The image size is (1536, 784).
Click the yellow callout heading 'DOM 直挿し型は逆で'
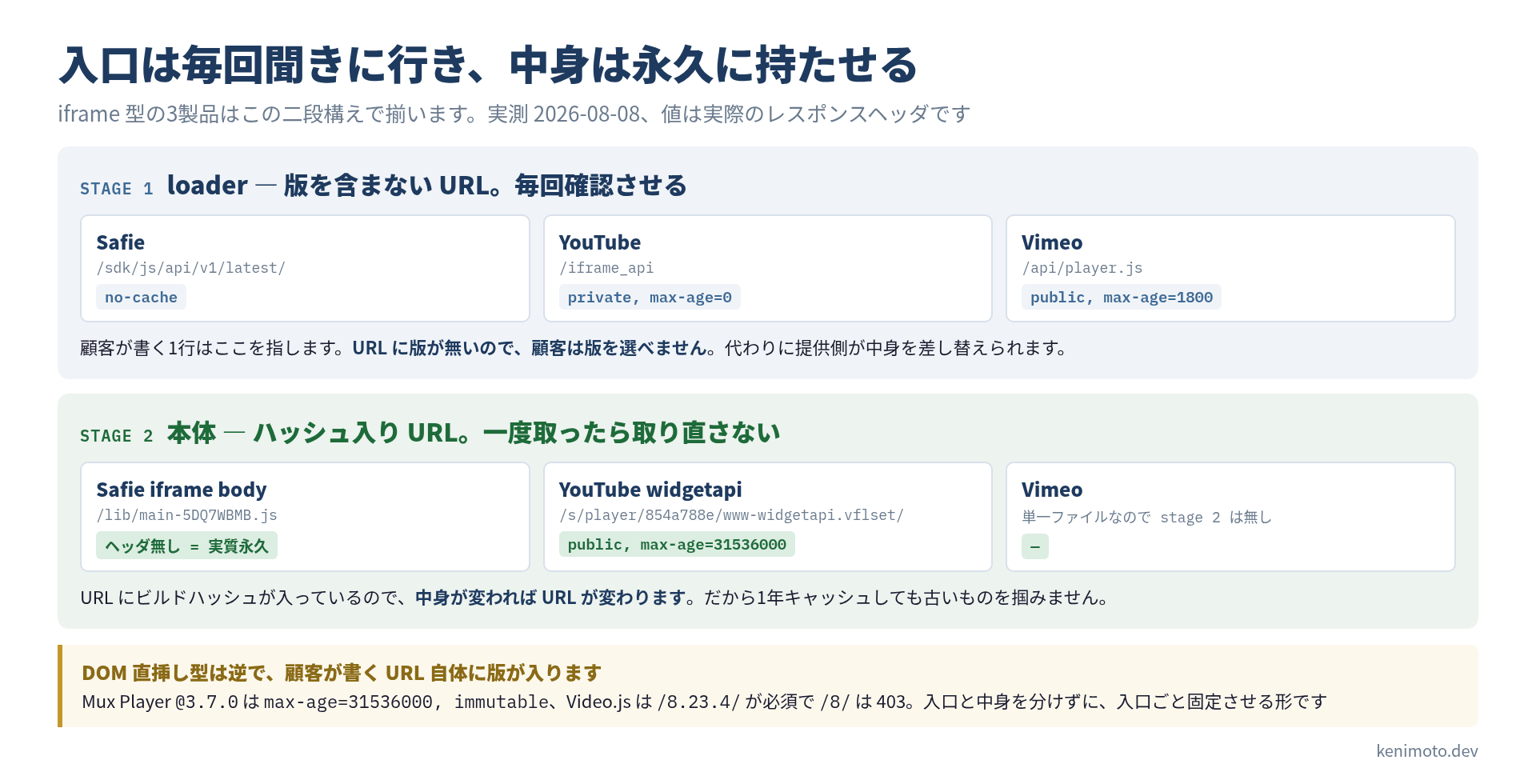tap(342, 673)
